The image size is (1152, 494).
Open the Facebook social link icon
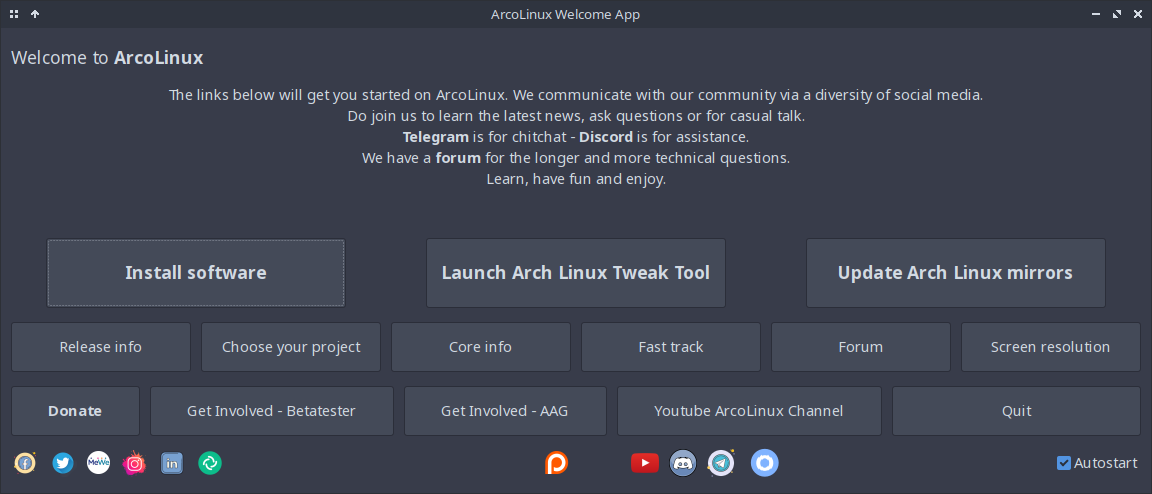(x=25, y=463)
